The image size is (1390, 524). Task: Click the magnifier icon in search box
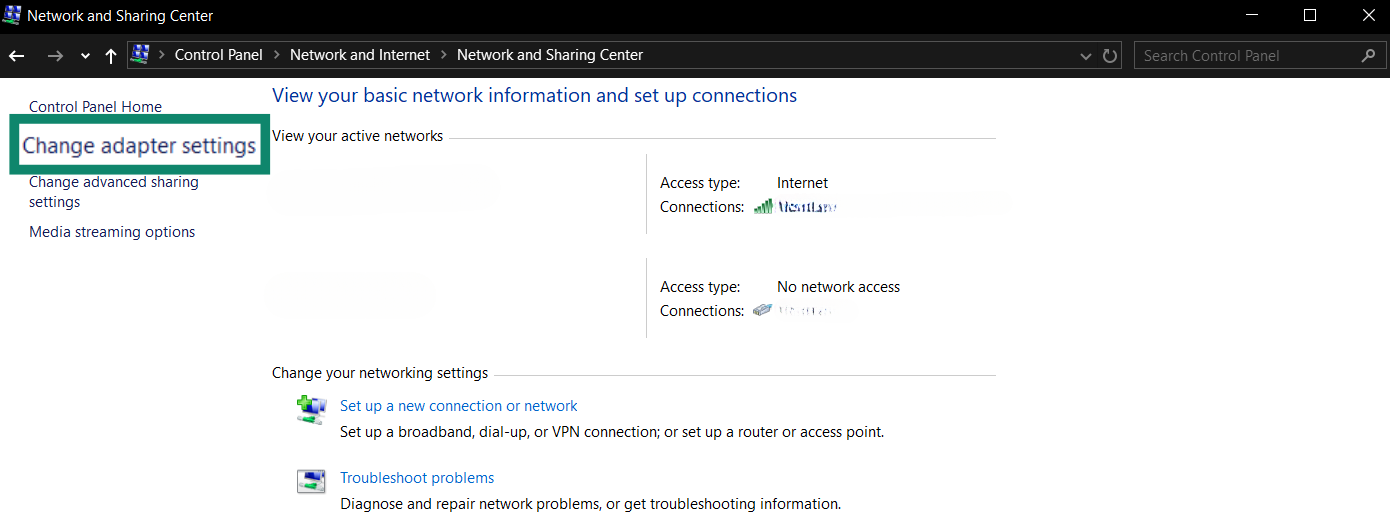(1368, 56)
